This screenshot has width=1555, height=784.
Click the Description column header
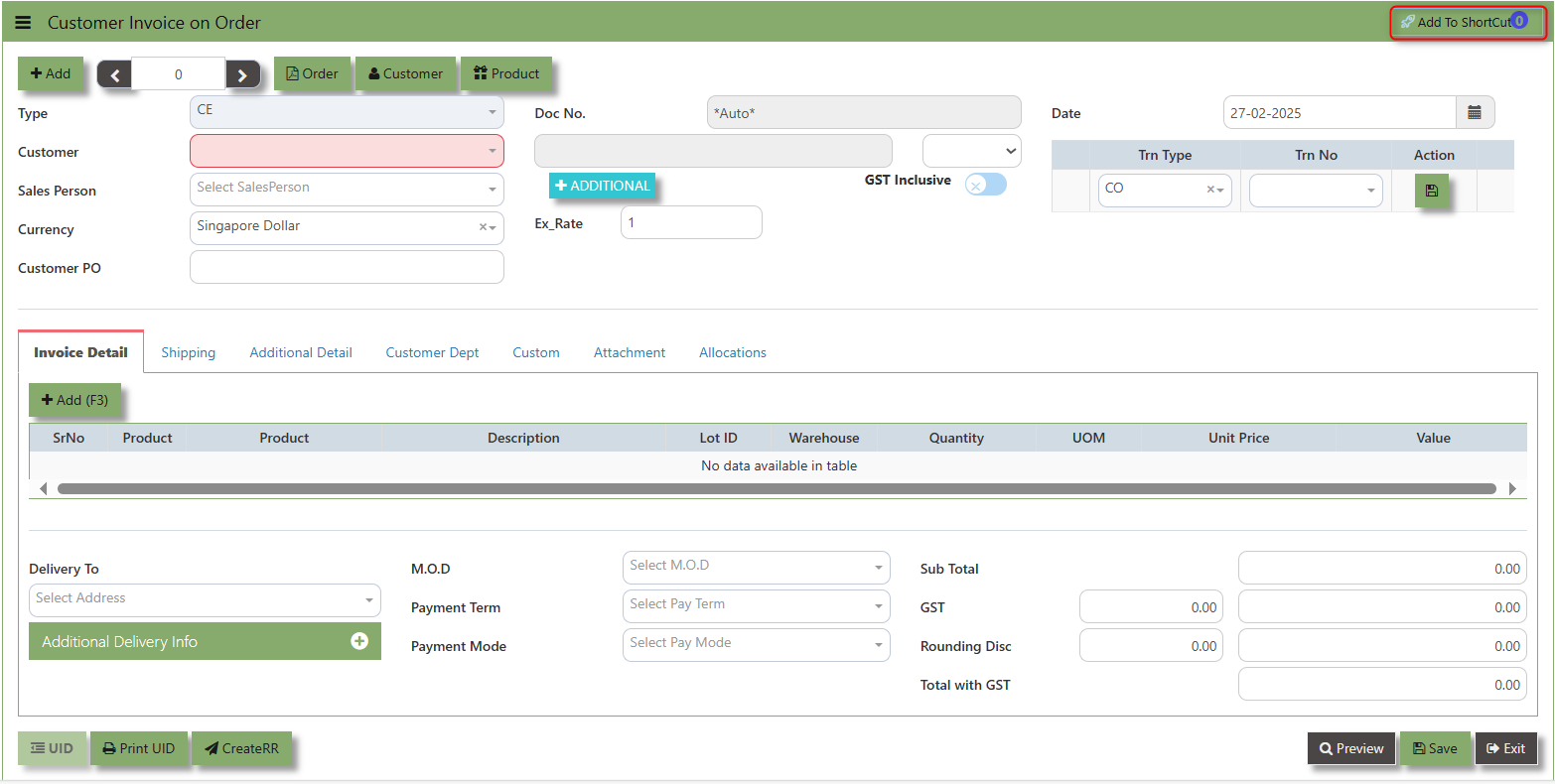pyautogui.click(x=523, y=438)
